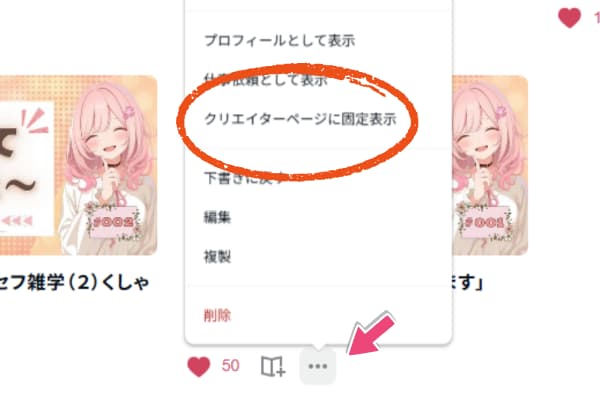Click the #002 name tag on left thumbnail
The height and width of the screenshot is (400, 600).
(114, 222)
